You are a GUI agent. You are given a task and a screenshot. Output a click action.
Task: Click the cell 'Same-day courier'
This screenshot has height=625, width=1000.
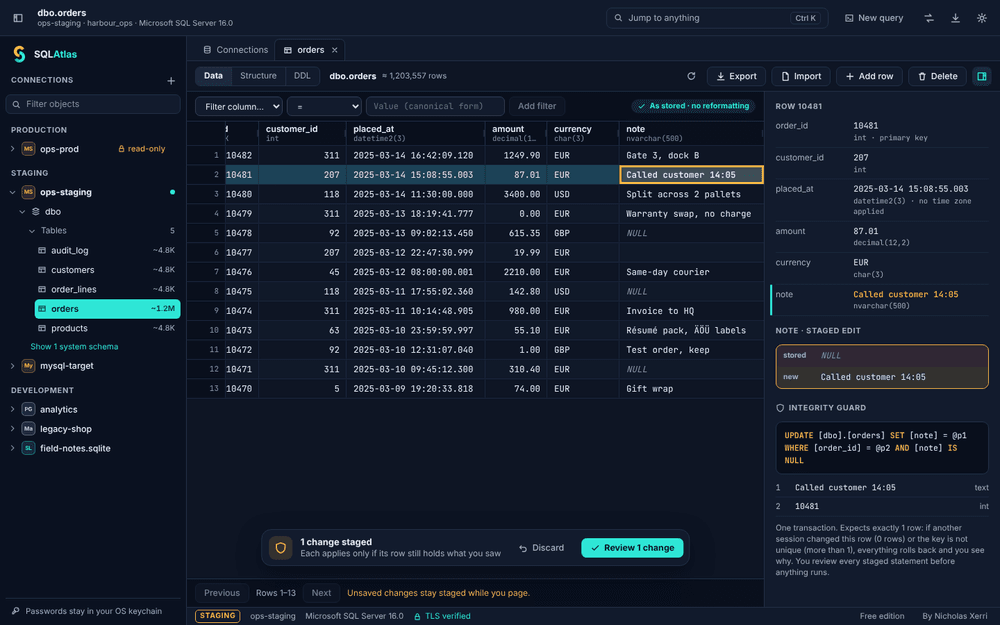[691, 272]
